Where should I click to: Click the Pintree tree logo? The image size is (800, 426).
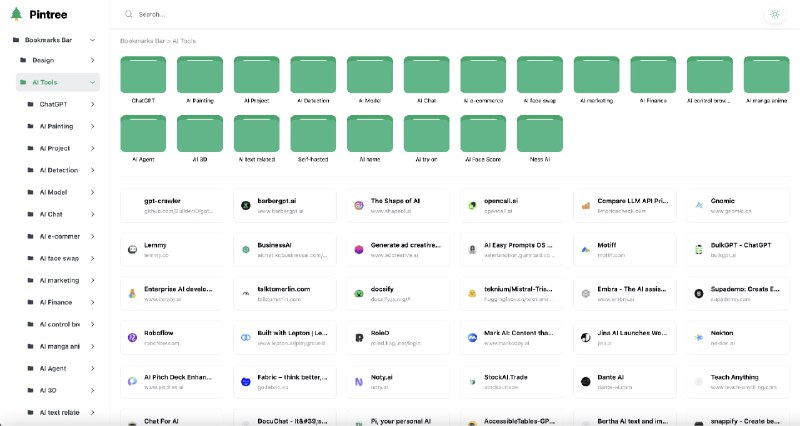point(16,15)
